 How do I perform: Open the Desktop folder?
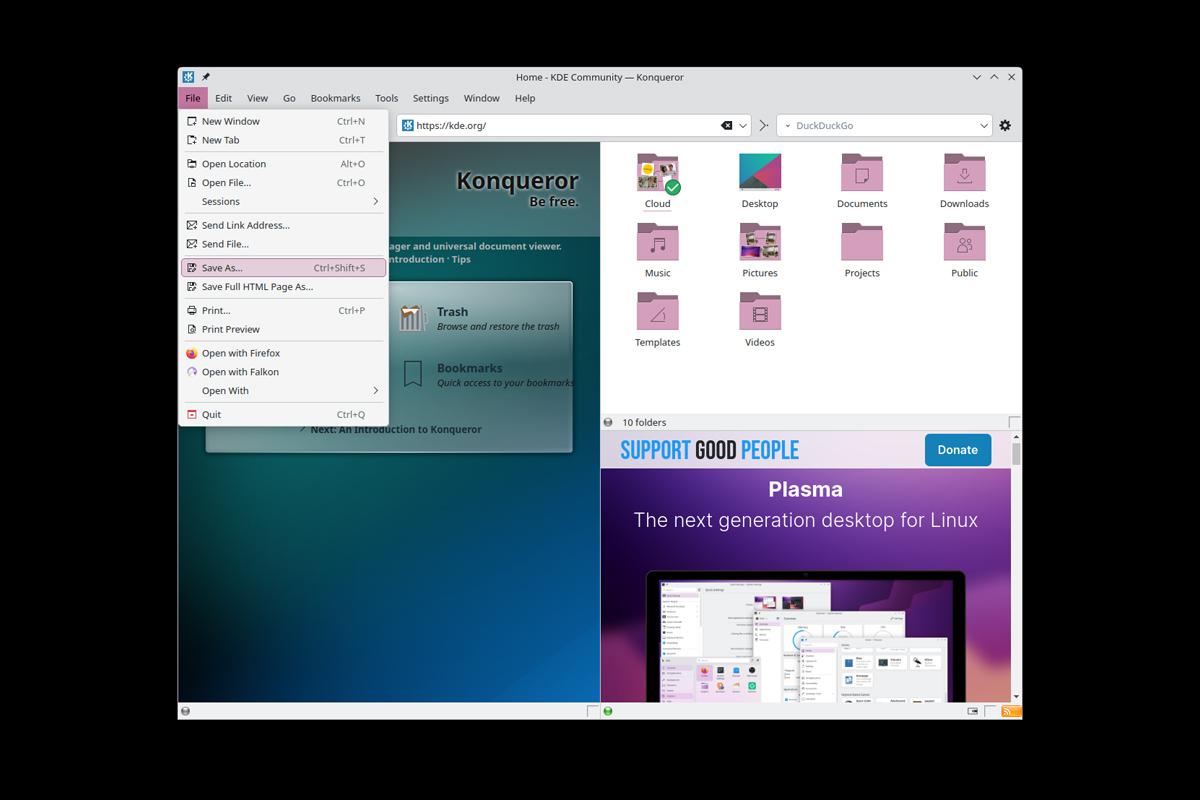coord(760,181)
